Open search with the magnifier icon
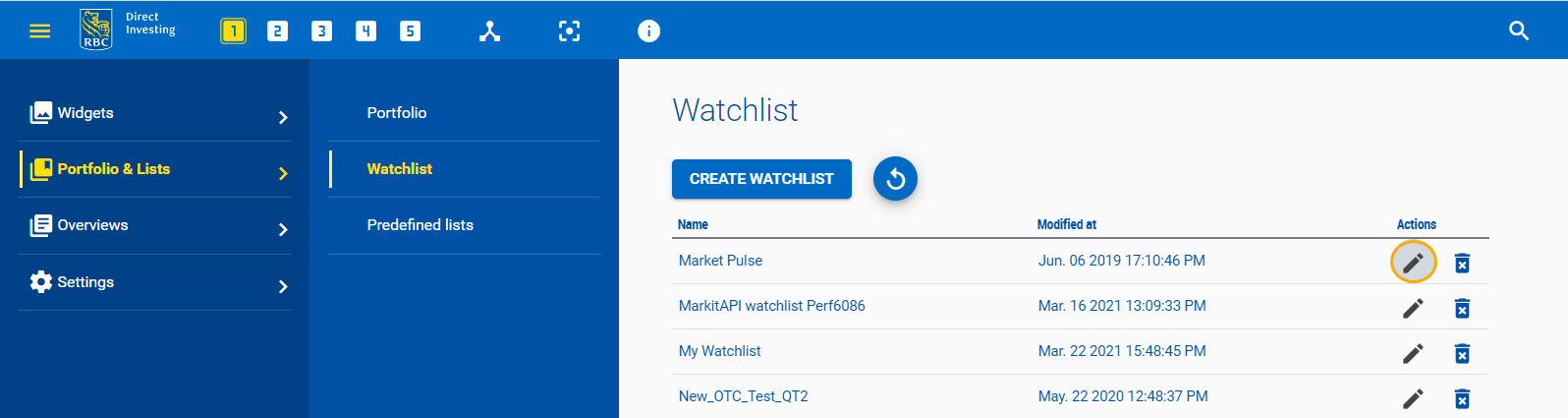Image resolution: width=1568 pixels, height=418 pixels. pyautogui.click(x=1519, y=30)
